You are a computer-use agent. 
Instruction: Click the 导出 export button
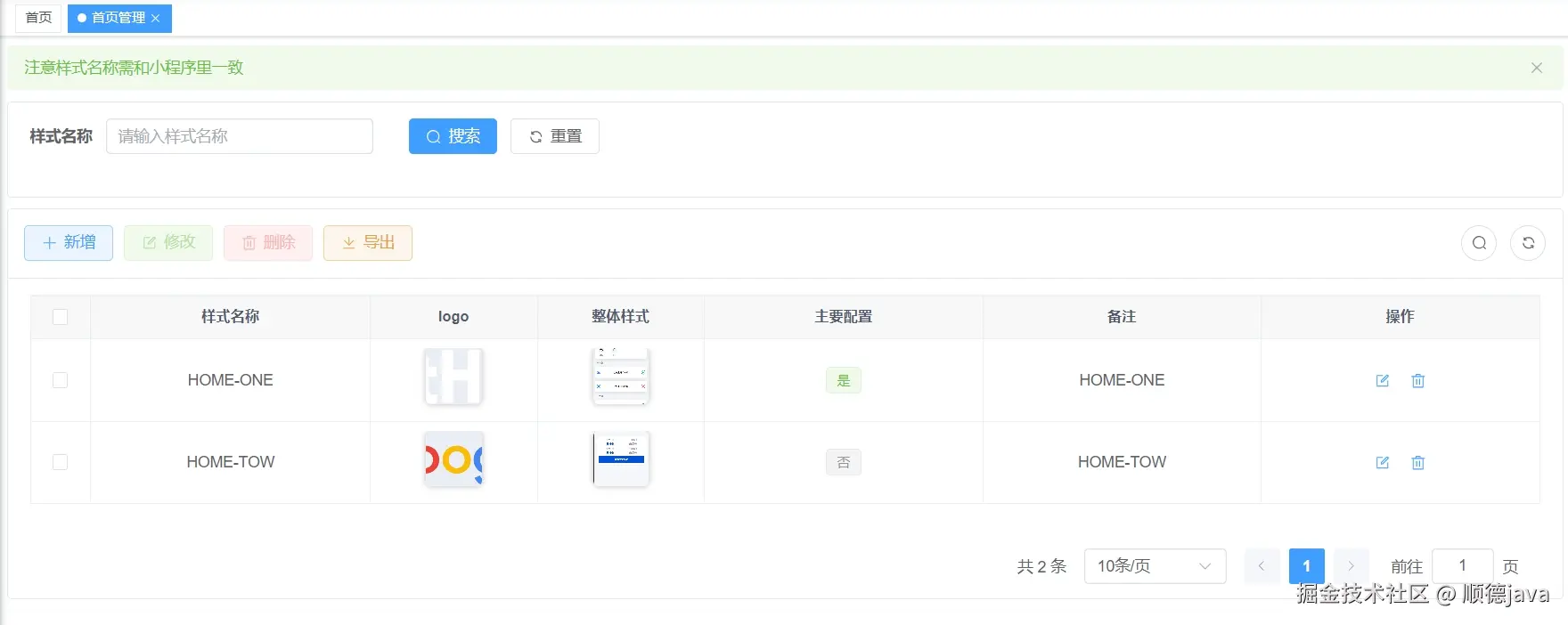click(x=368, y=242)
